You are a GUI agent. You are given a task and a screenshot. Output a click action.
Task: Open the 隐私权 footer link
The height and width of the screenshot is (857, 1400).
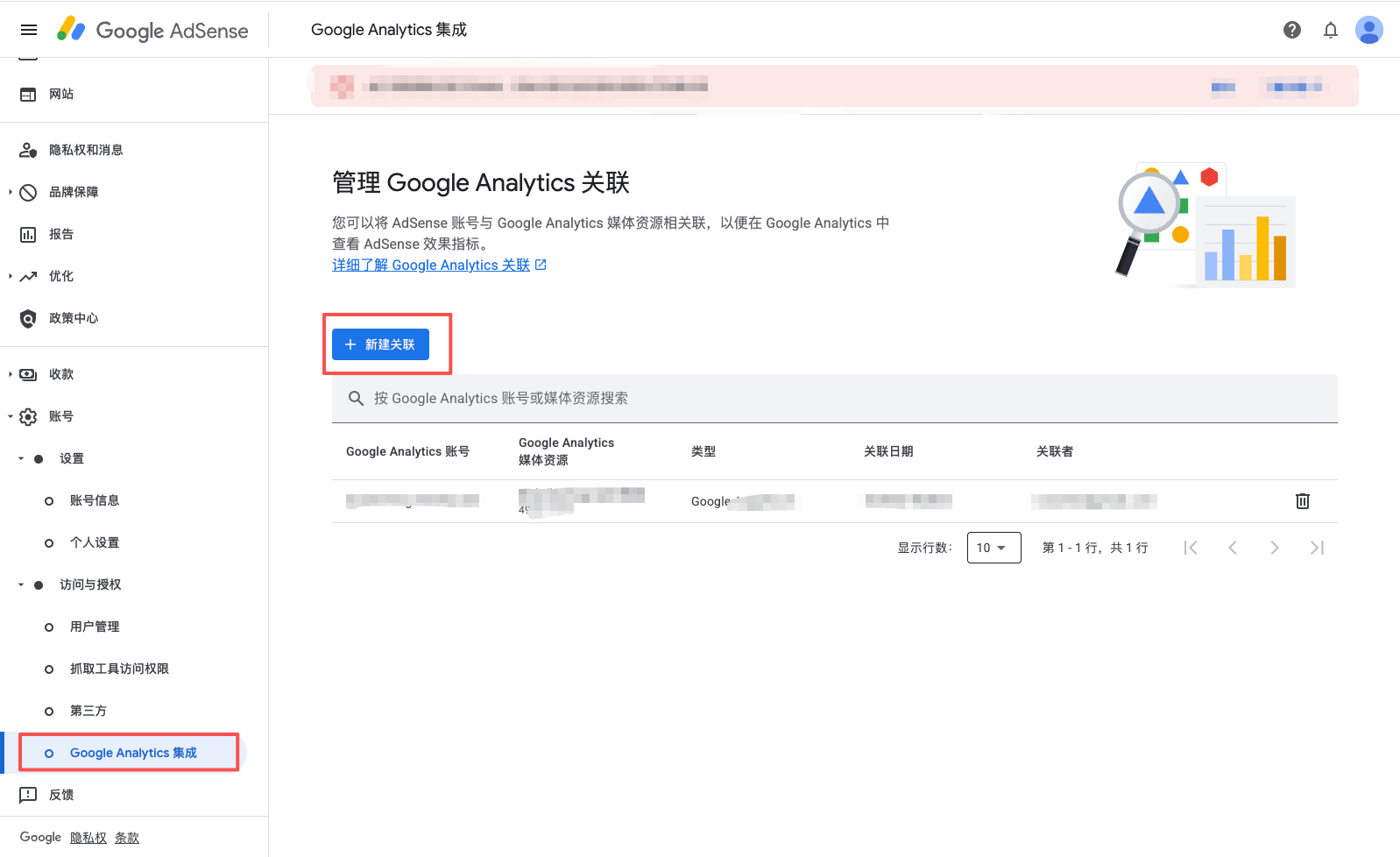88,838
